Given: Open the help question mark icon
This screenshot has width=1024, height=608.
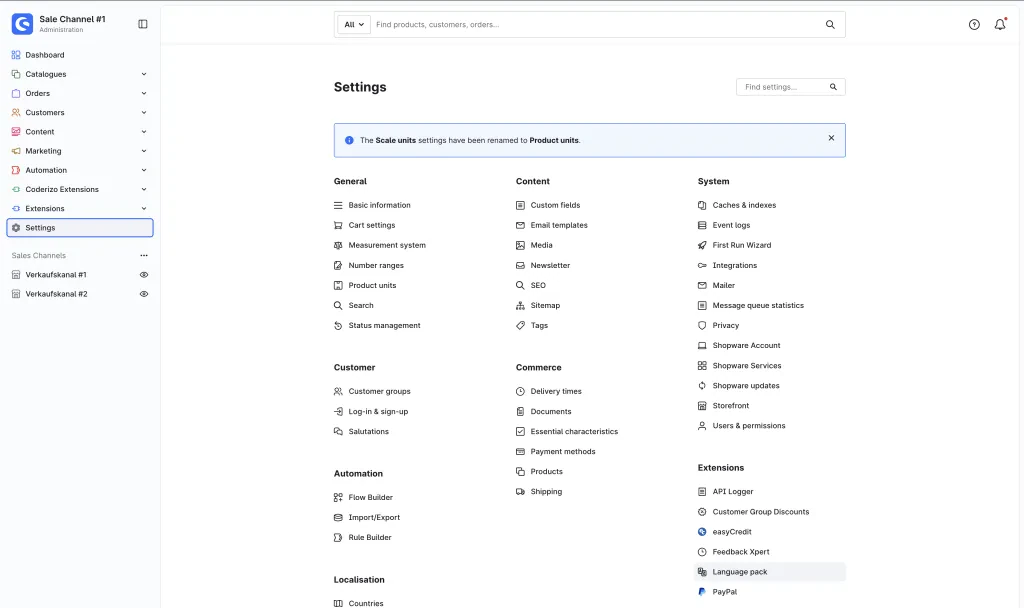Looking at the screenshot, I should 974,25.
